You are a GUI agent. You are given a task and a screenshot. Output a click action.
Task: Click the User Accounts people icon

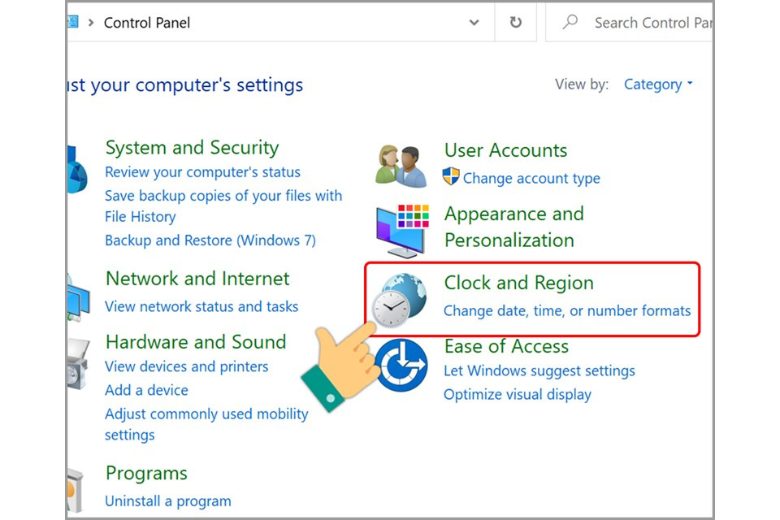pyautogui.click(x=401, y=166)
